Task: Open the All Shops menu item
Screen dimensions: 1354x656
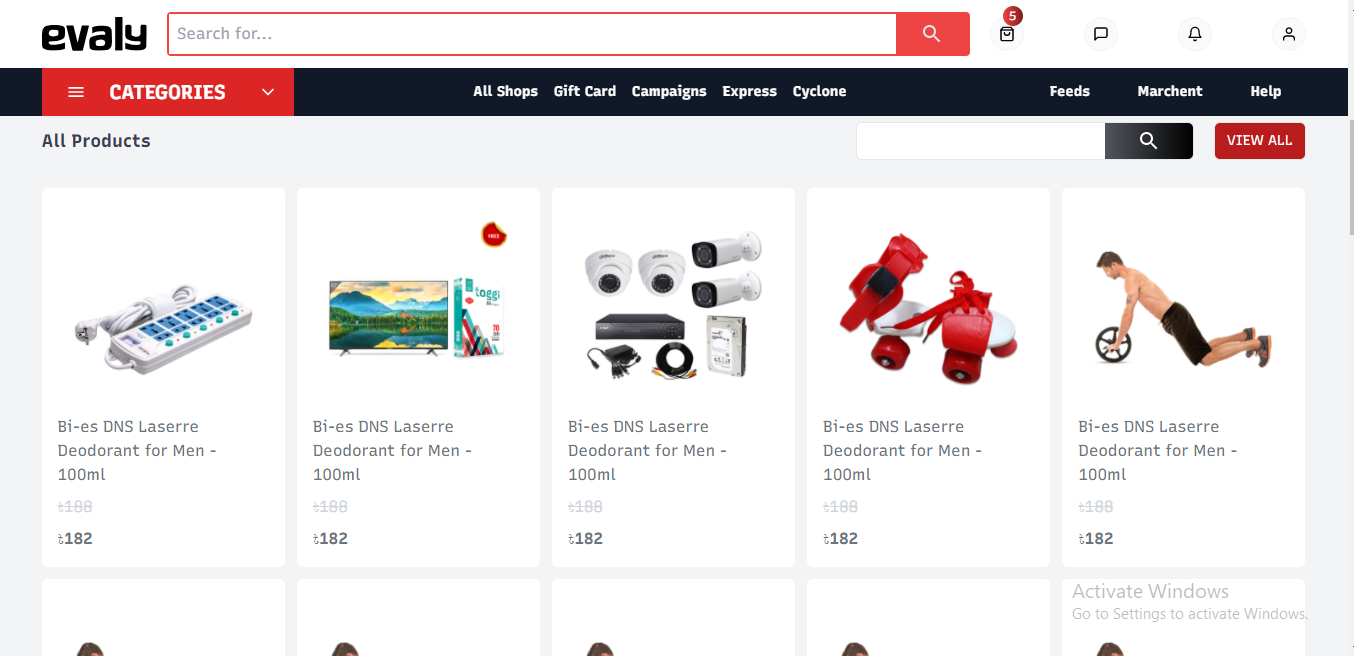Action: tap(505, 91)
